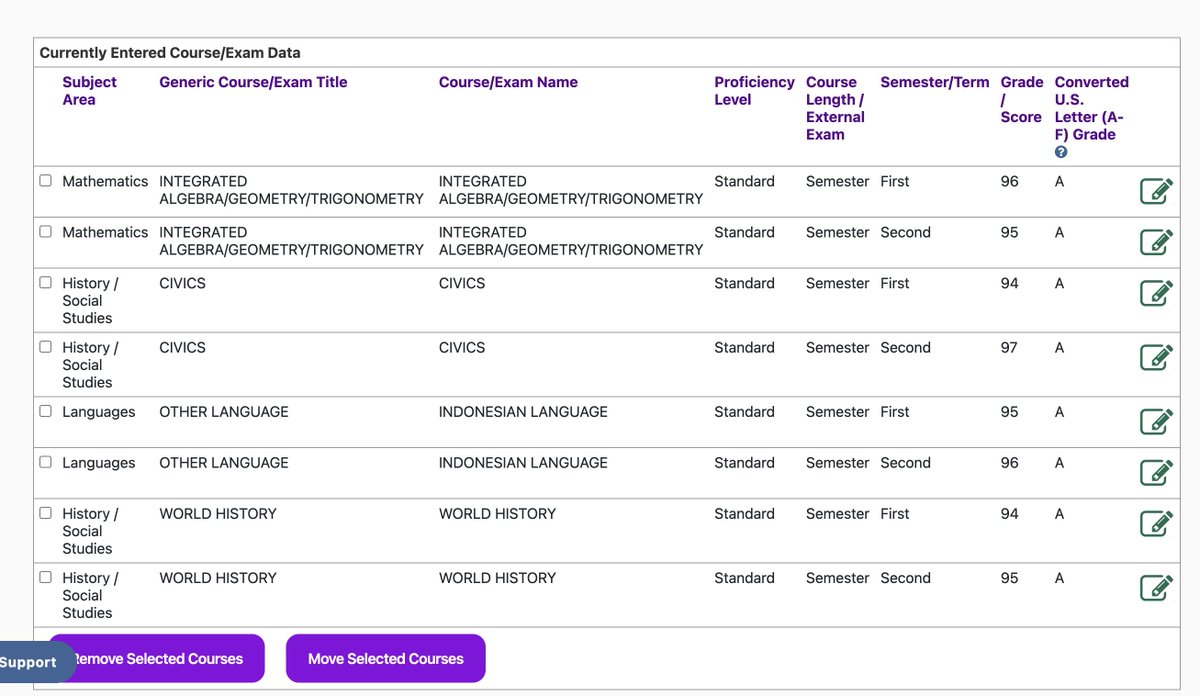The image size is (1200, 696).
Task: Click grade 97 in Civics Second row
Action: tap(1009, 348)
